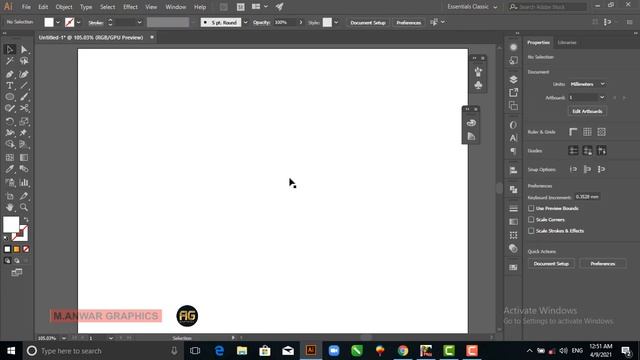Viewport: 640px width, 360px height.
Task: Open the zoom level dropdown in status bar
Action: click(64, 338)
